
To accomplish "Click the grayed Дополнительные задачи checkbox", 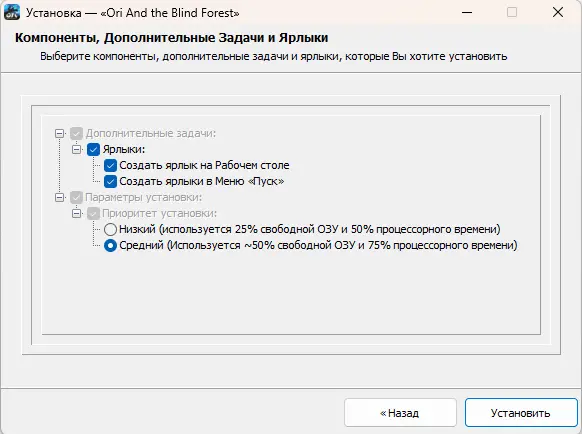I will tap(76, 134).
